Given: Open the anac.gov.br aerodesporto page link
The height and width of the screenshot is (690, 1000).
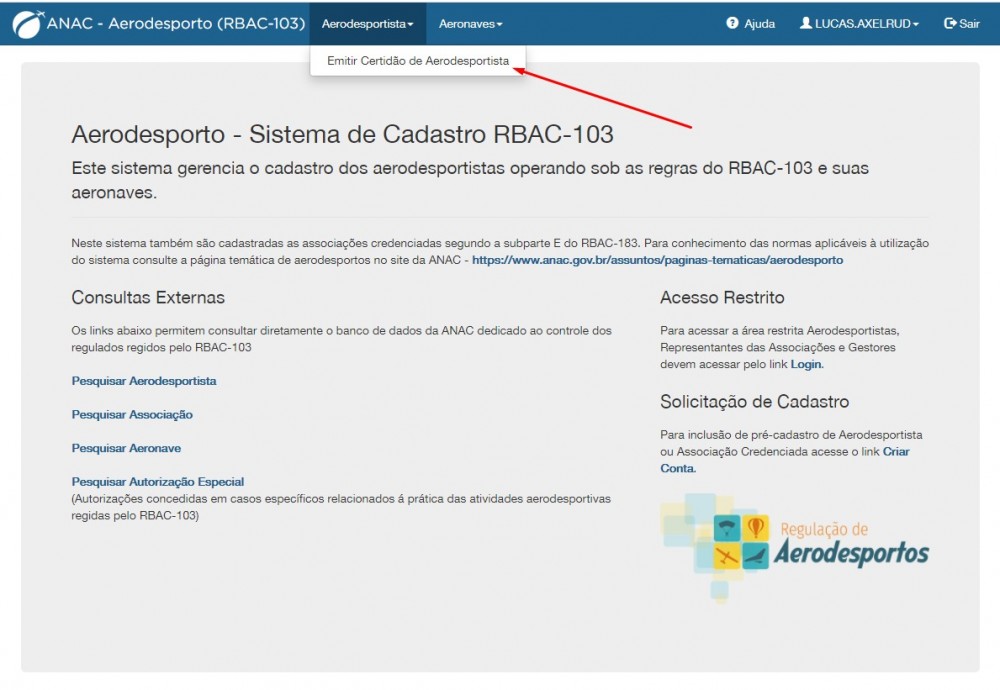Looking at the screenshot, I should coord(658,260).
